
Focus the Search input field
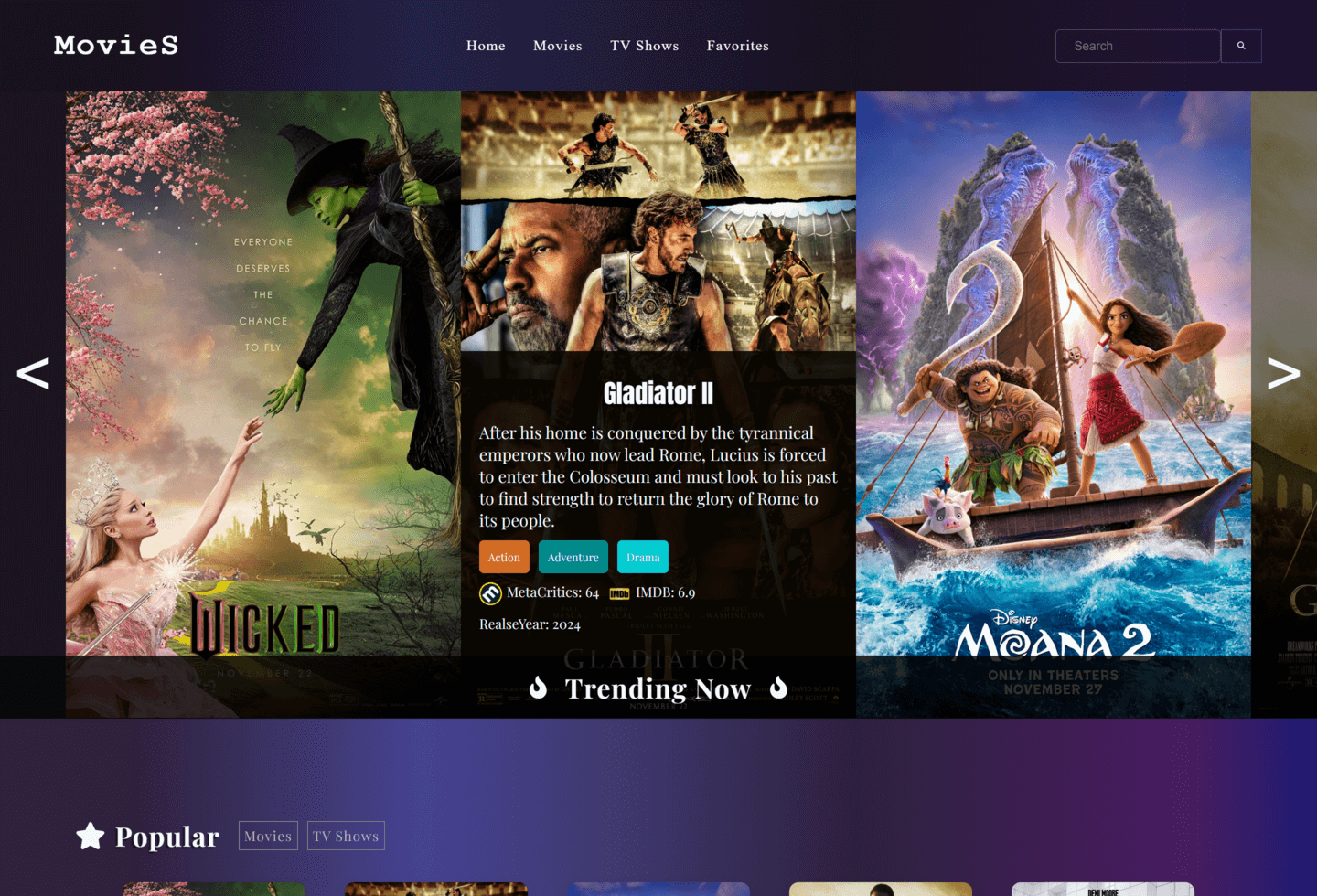(x=1138, y=46)
